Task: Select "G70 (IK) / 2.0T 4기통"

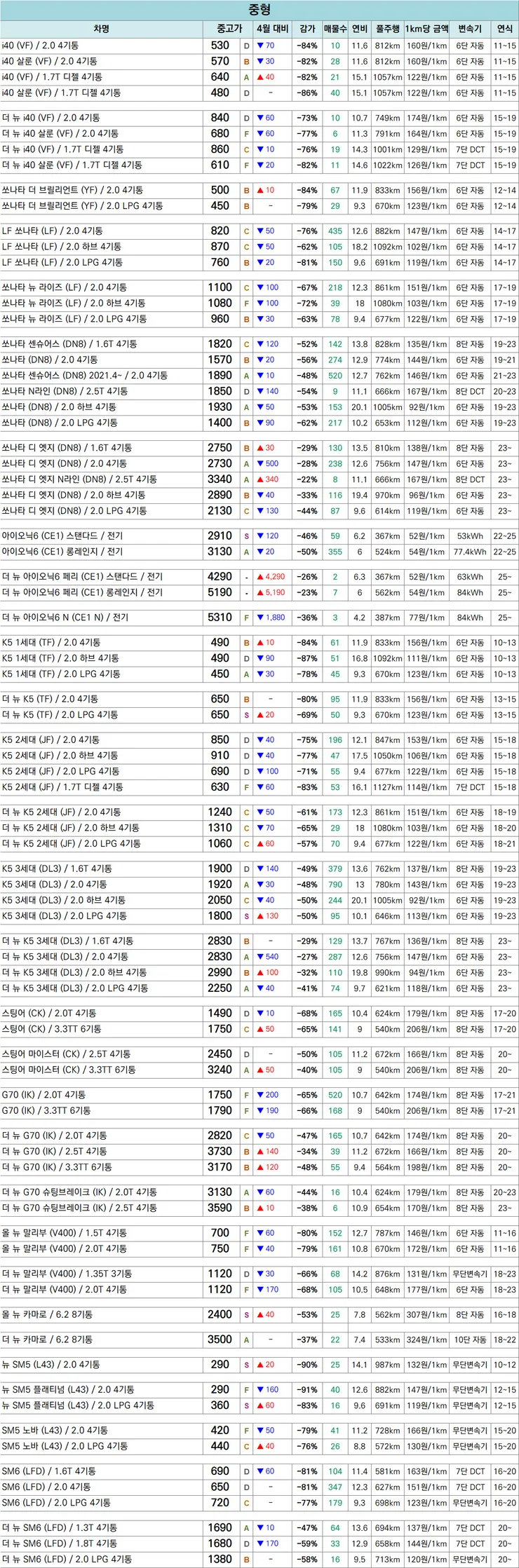Action: click(x=43, y=1095)
